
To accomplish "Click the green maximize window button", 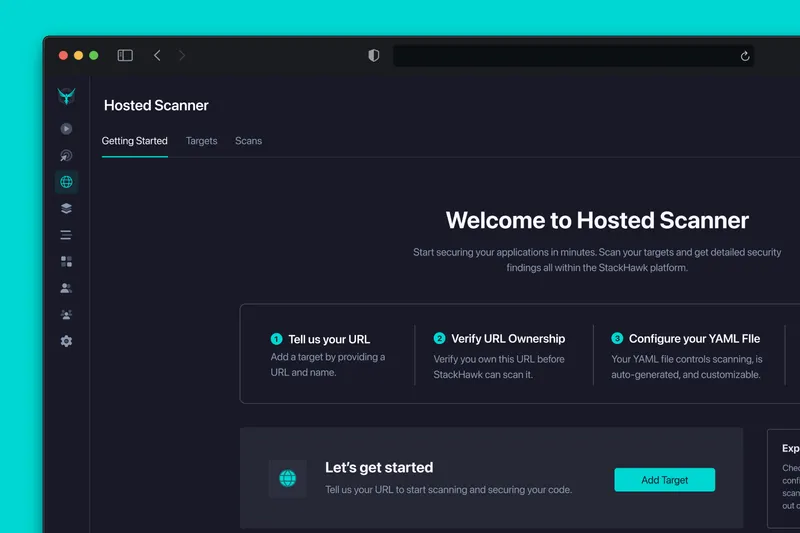I will (x=94, y=56).
